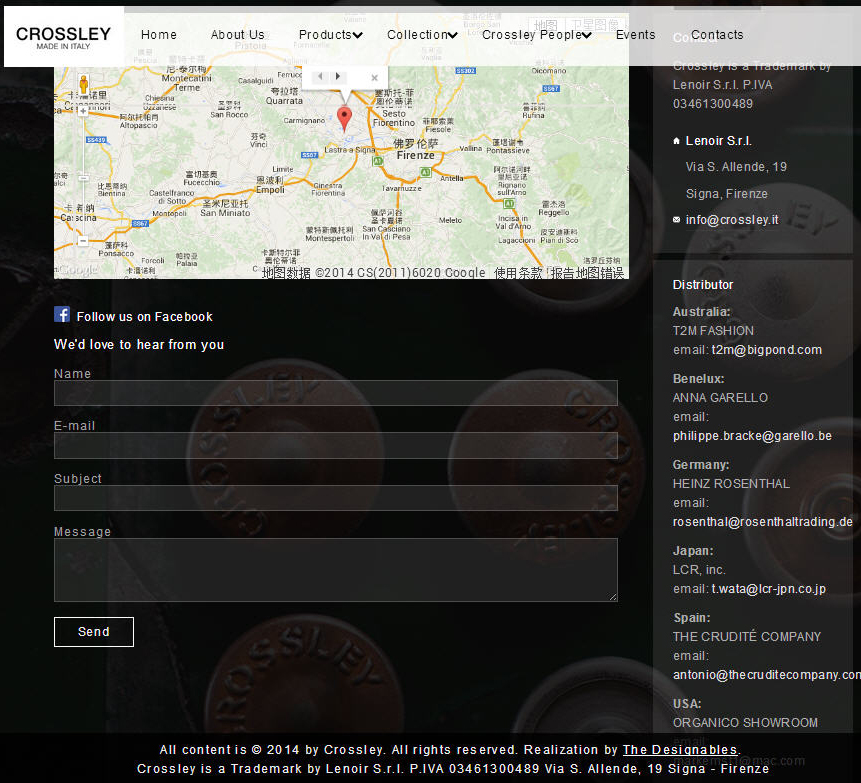Click 'ORGANICO SHOWROOM' distributor name
Image resolution: width=861 pixels, height=783 pixels.
pyautogui.click(x=745, y=723)
